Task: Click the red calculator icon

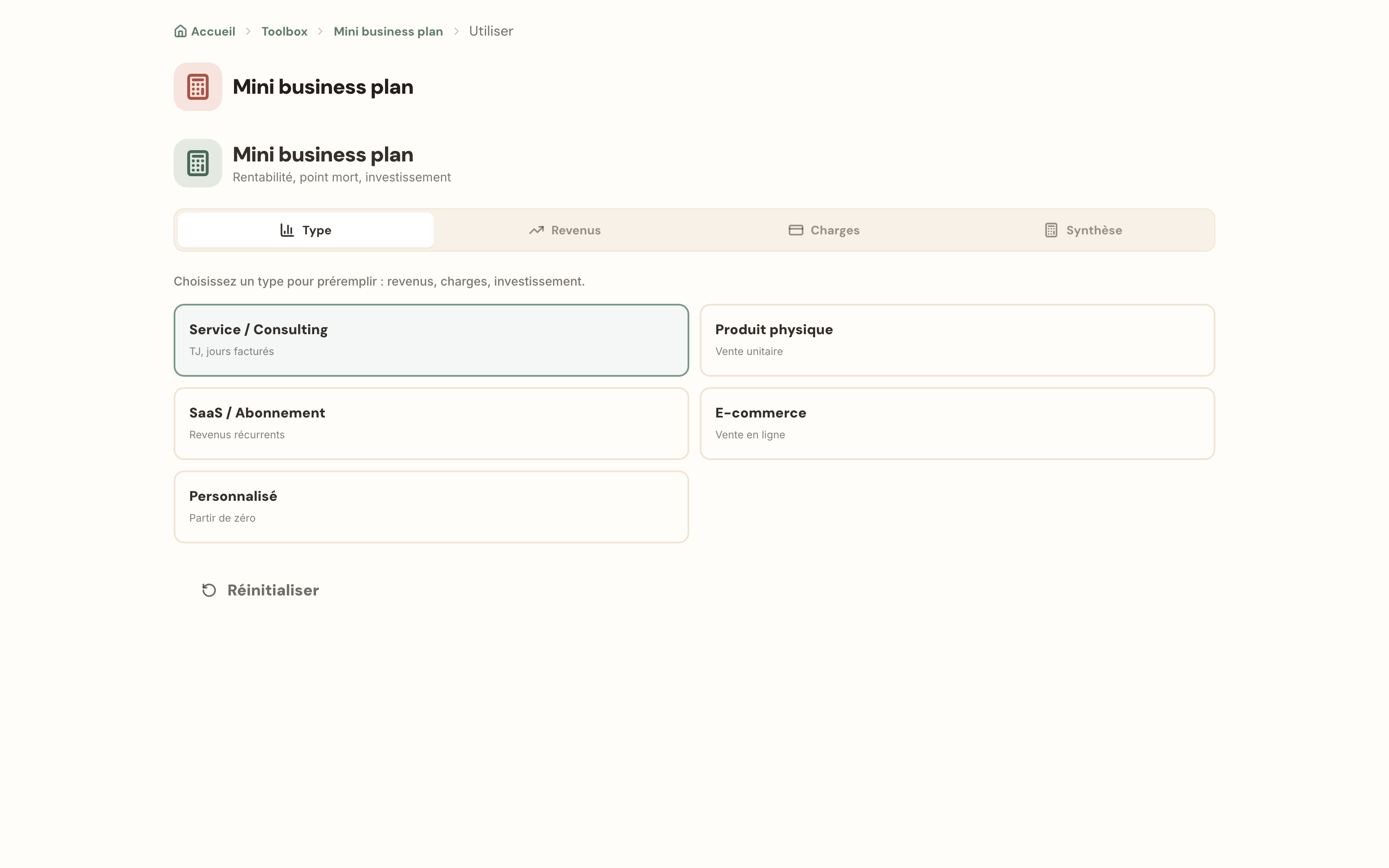Action: click(198, 87)
